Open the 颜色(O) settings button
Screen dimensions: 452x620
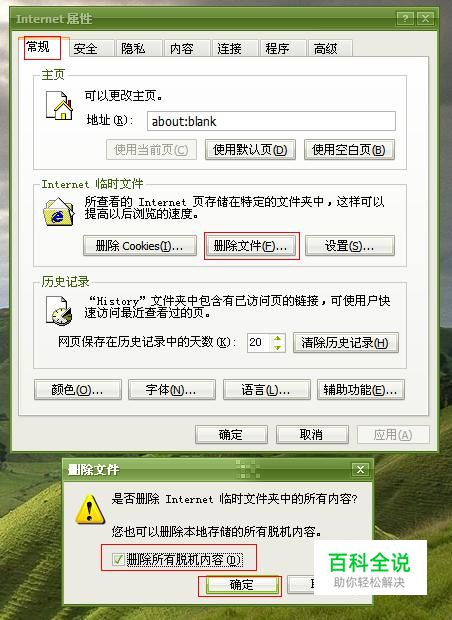tap(78, 390)
